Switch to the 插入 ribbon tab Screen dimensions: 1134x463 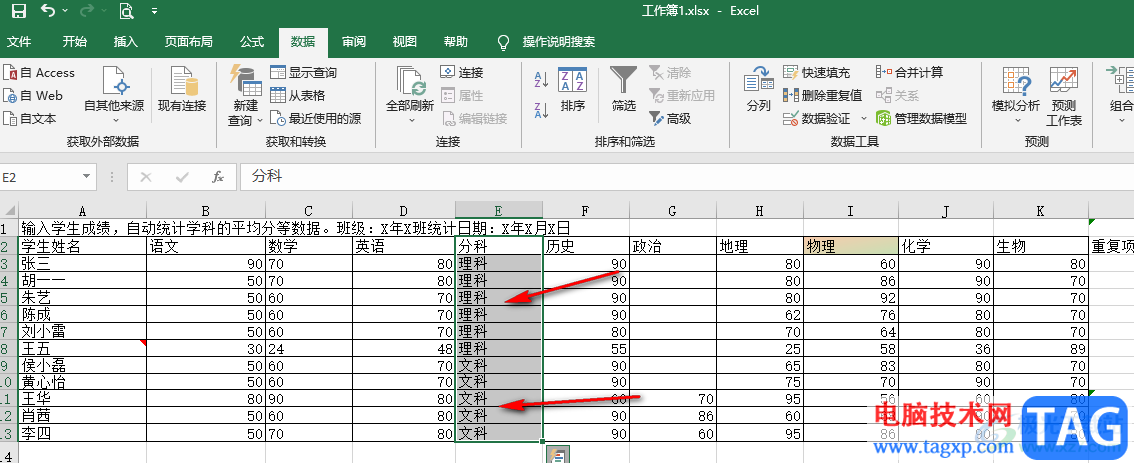point(126,42)
